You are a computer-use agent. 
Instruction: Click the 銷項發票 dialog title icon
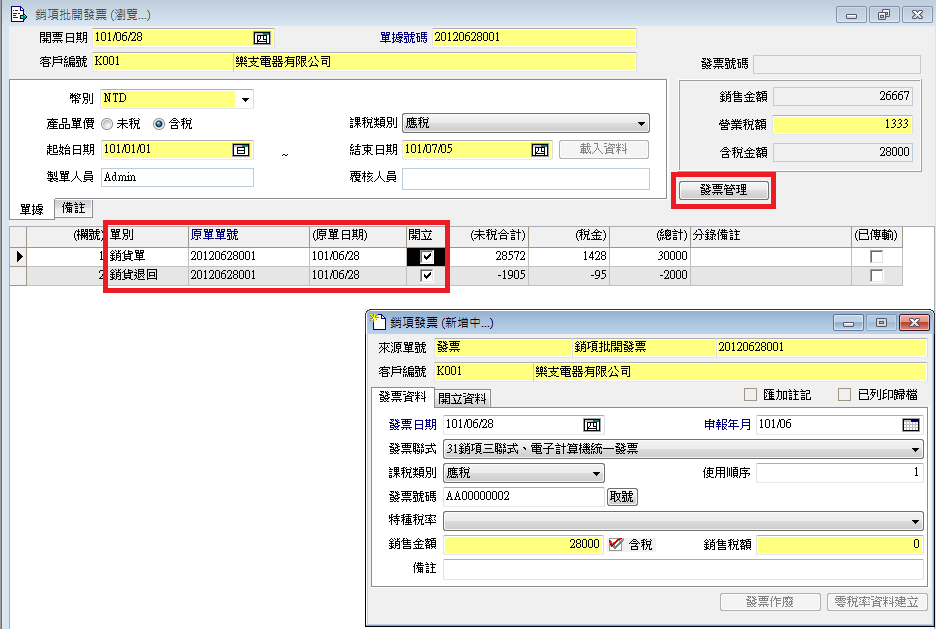378,322
